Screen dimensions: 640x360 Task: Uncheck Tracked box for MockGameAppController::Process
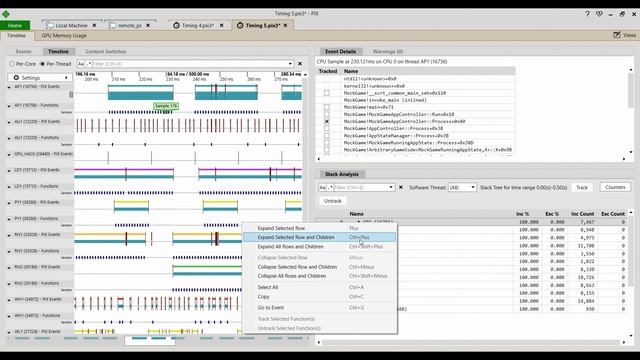327,121
